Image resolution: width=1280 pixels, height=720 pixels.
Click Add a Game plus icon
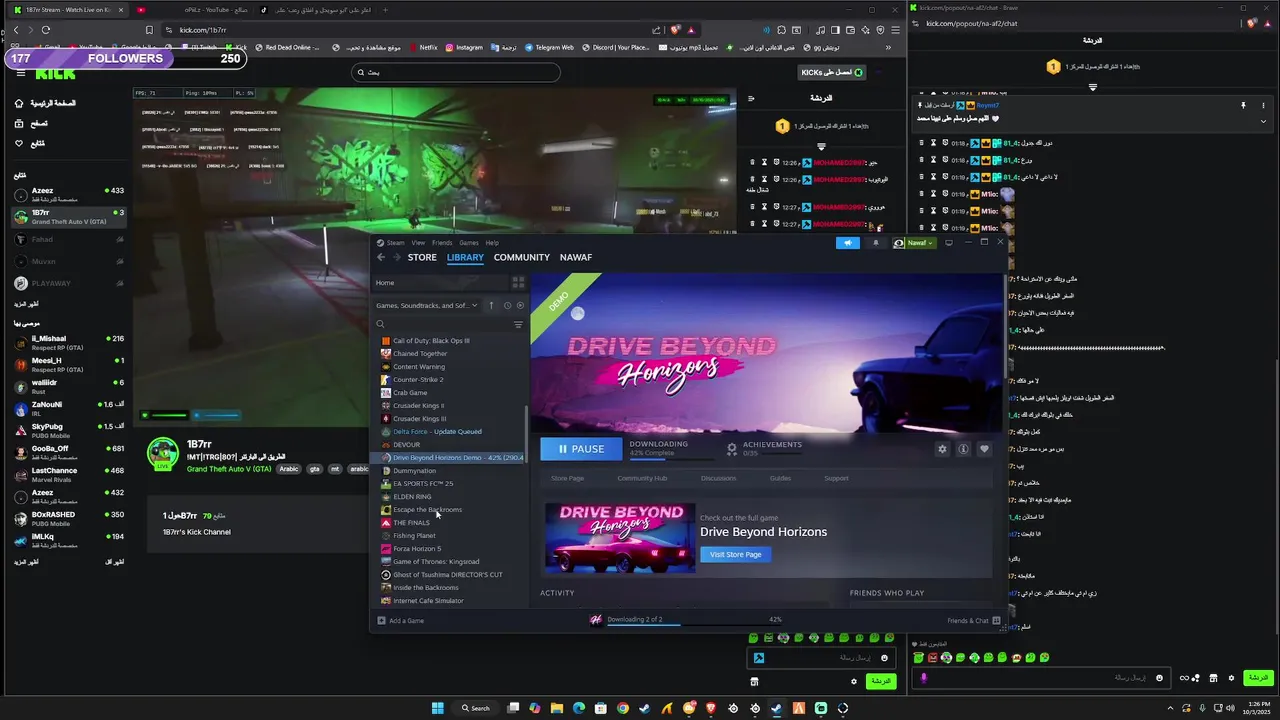pyautogui.click(x=381, y=620)
